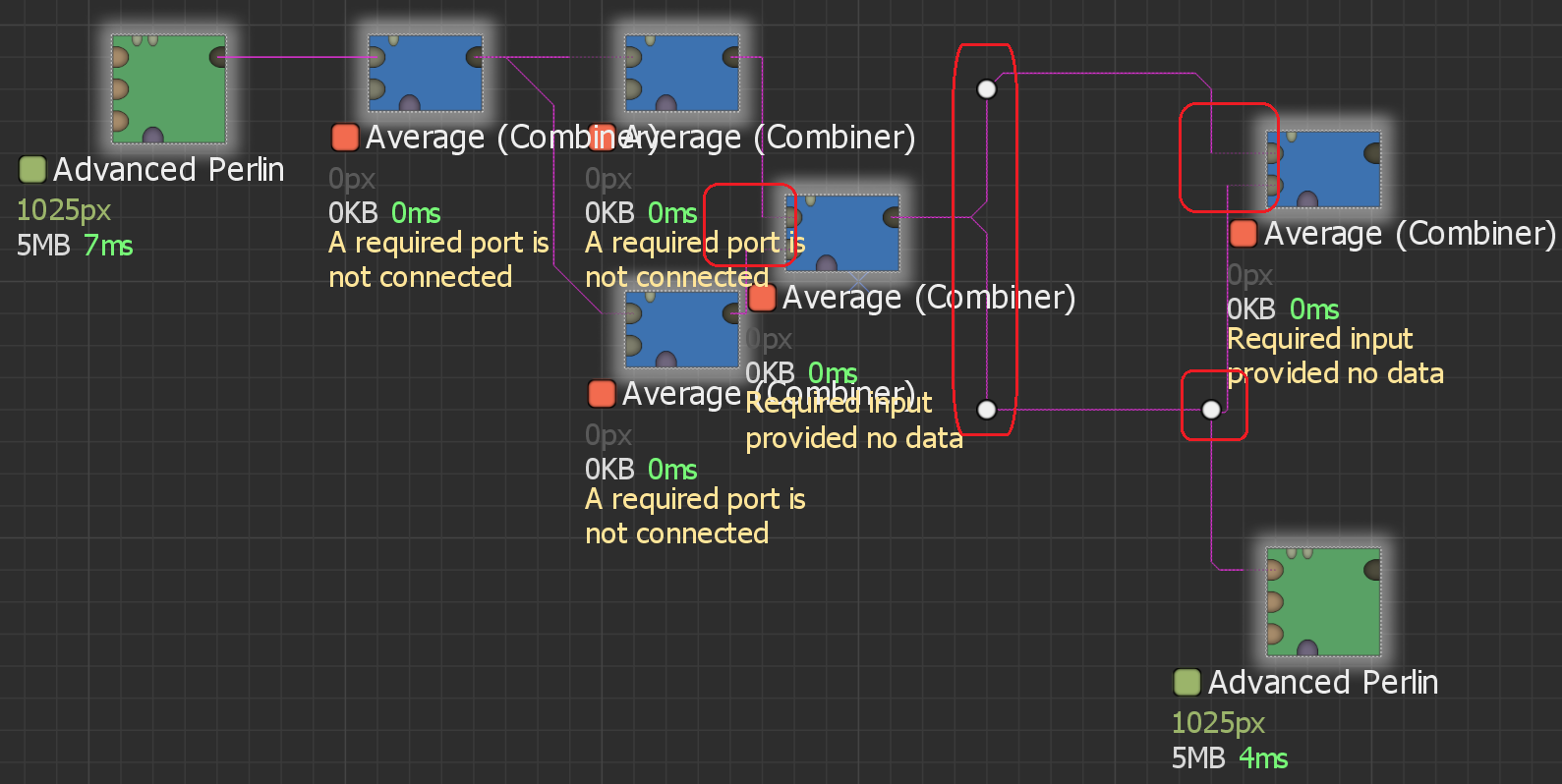1562x784 pixels.
Task: Select the lowest Average (Combiner) node thumbnail
Action: coord(681,330)
